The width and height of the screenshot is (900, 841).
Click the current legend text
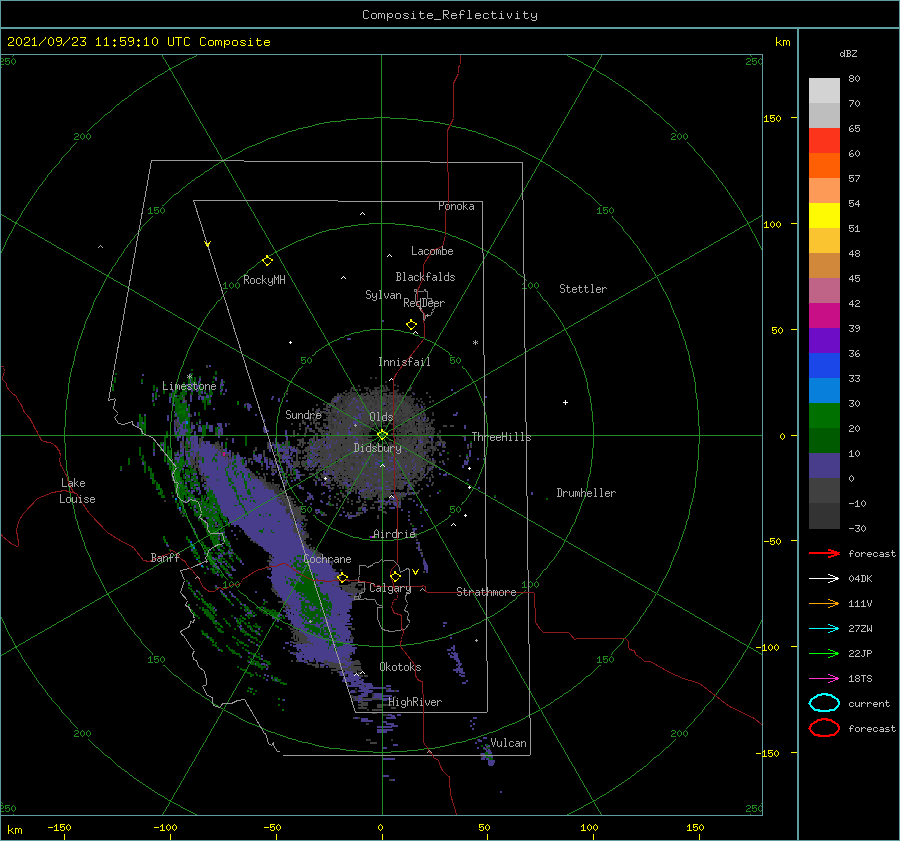pos(869,703)
